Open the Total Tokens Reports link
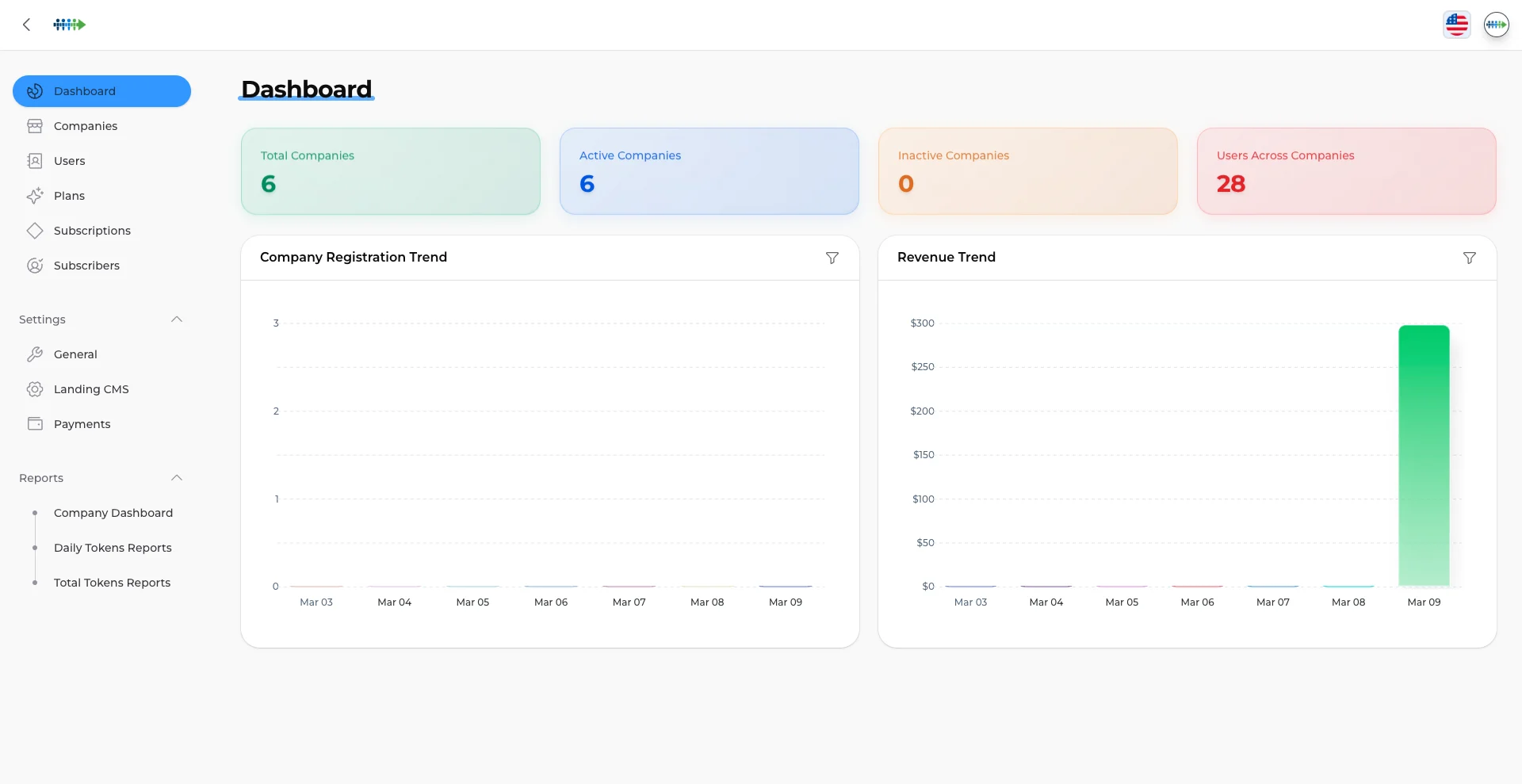This screenshot has width=1522, height=784. click(x=112, y=583)
